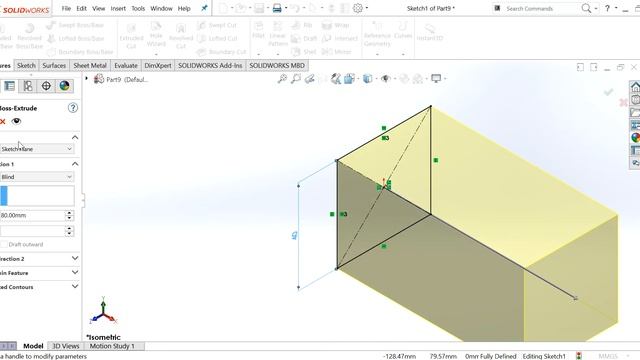Image resolution: width=640 pixels, height=360 pixels.
Task: Open the search options dropdown arrow
Action: [x=596, y=8]
